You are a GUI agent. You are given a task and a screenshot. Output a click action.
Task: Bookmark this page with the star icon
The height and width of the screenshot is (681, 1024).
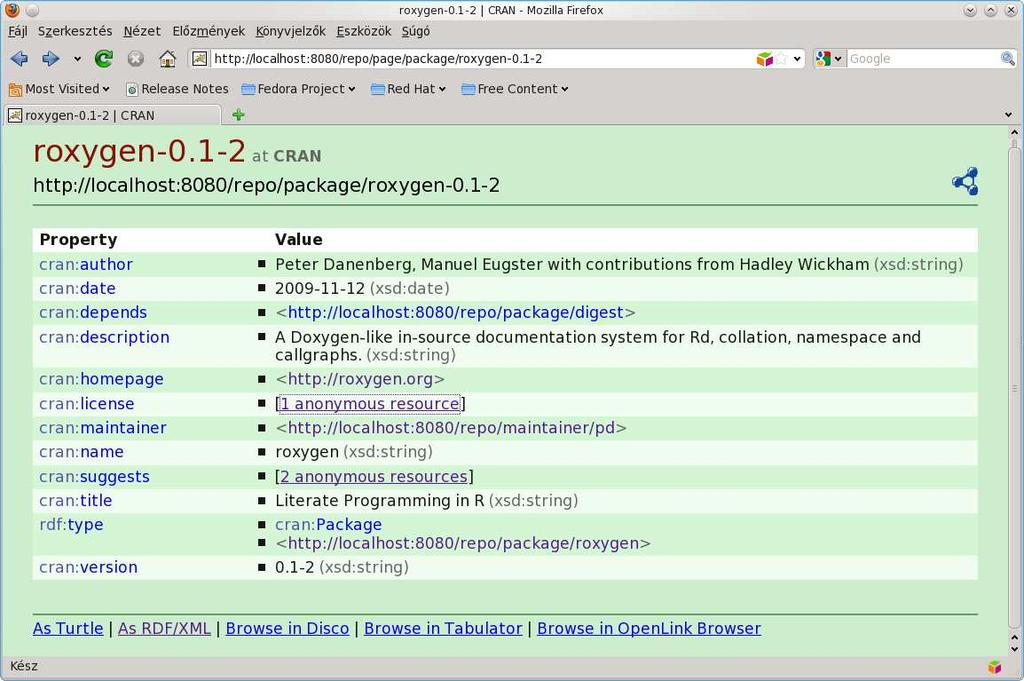782,59
